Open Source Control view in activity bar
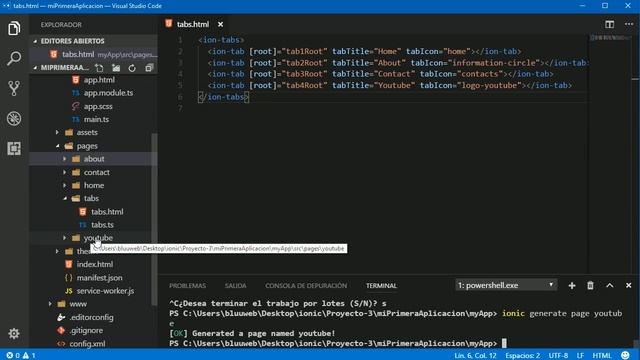The width and height of the screenshot is (640, 360). [14, 89]
